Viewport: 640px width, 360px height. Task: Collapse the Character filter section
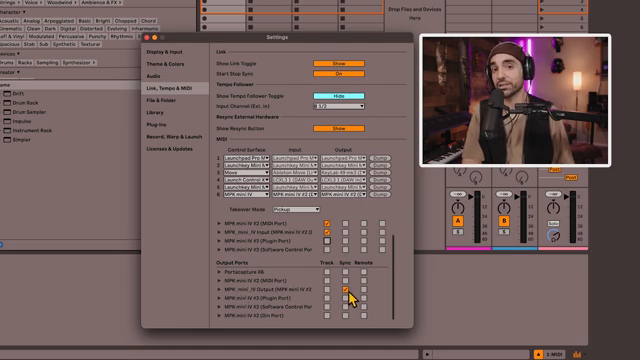(24, 12)
